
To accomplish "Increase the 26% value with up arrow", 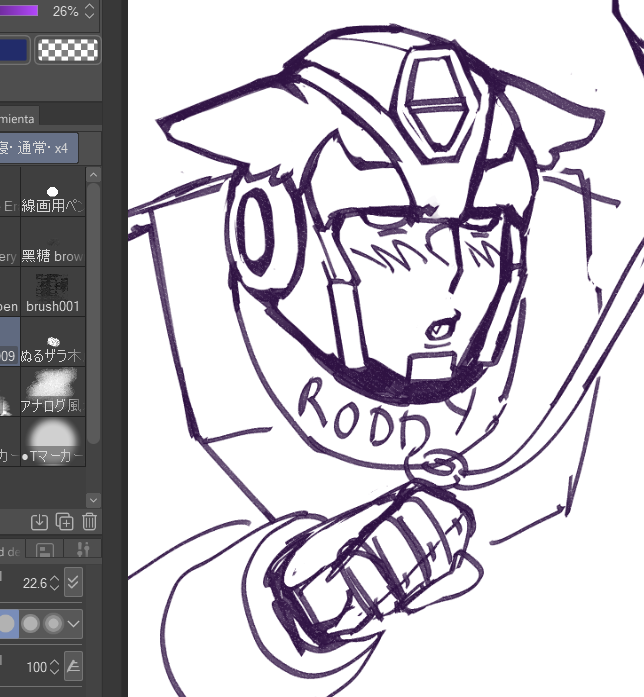I will click(x=89, y=6).
